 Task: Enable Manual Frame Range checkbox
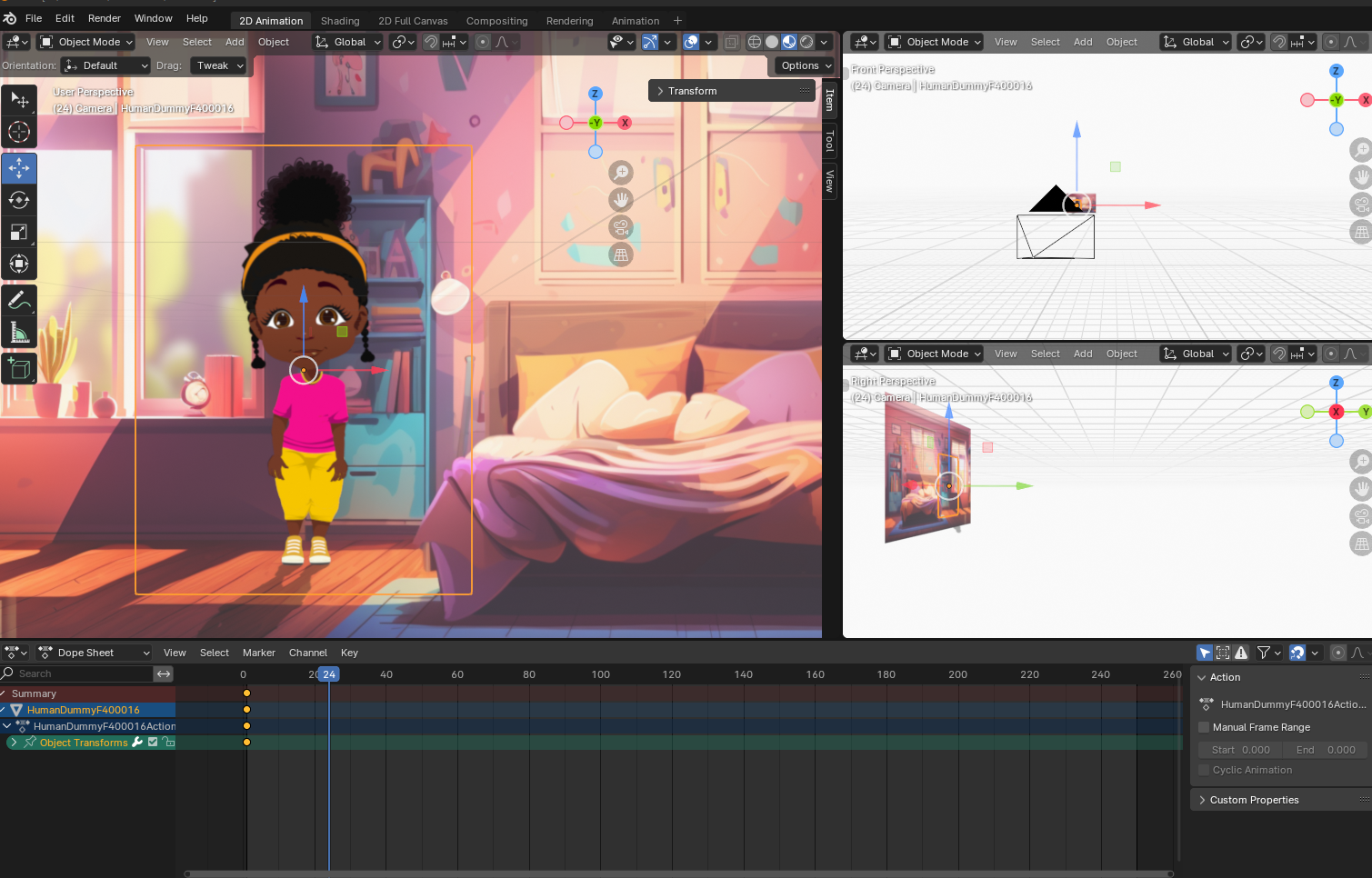(1204, 727)
